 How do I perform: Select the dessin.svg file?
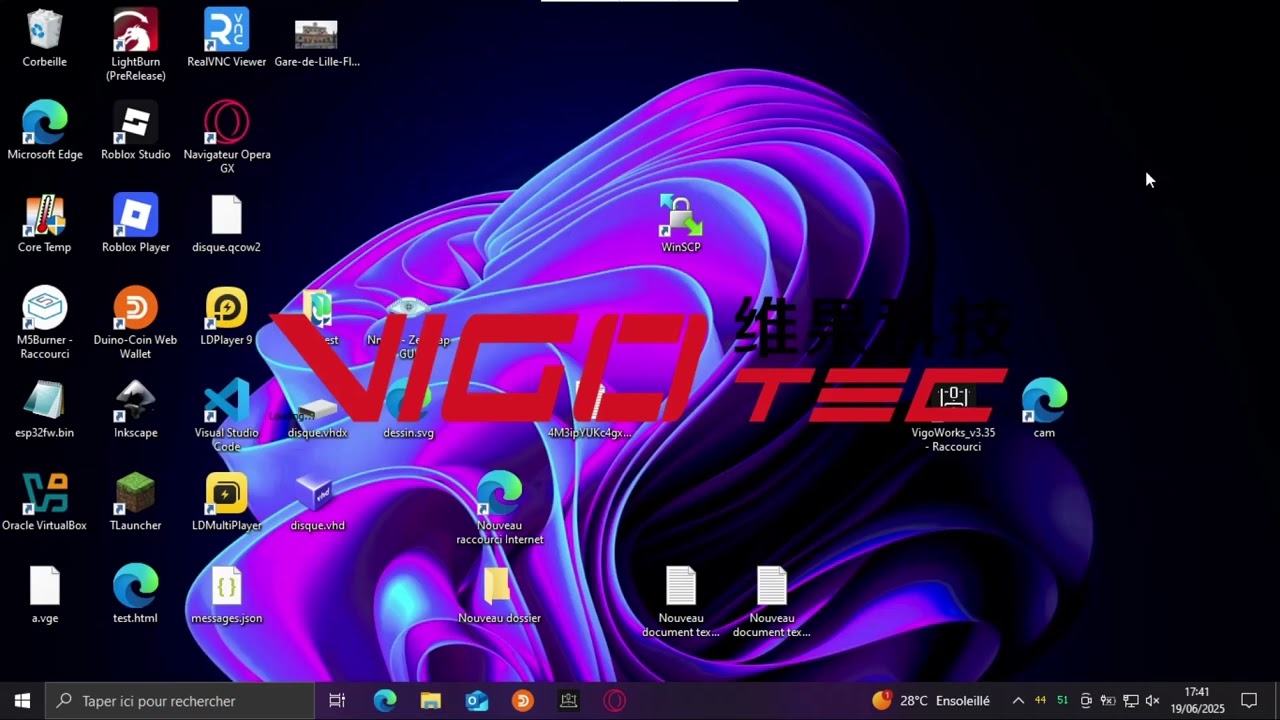[x=408, y=410]
